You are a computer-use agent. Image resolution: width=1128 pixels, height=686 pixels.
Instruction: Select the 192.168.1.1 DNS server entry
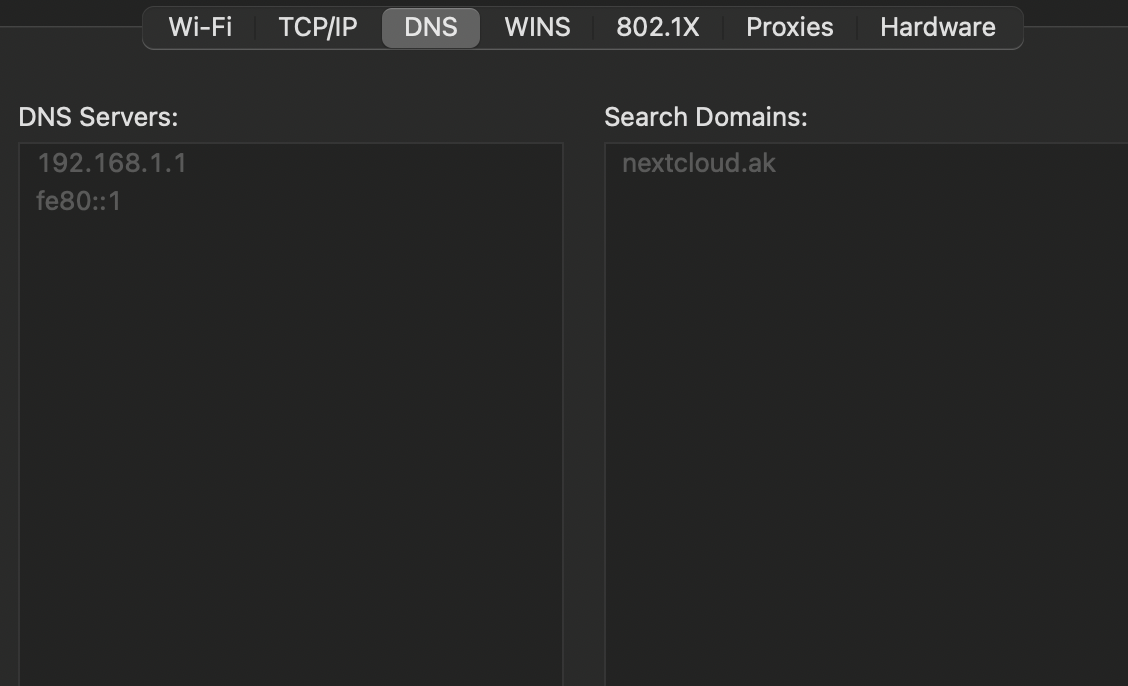tap(112, 163)
